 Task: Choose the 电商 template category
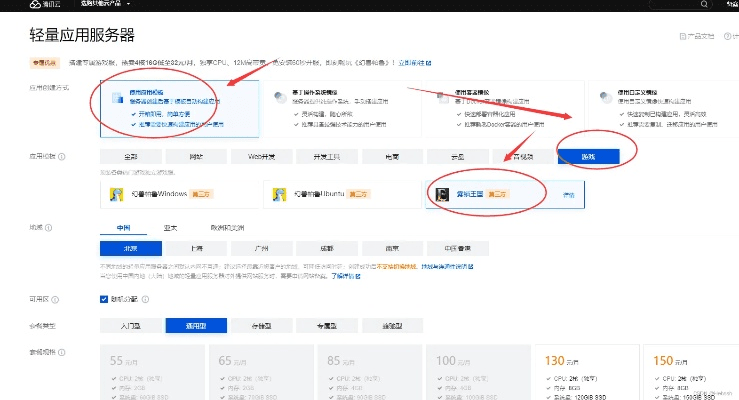(392, 156)
